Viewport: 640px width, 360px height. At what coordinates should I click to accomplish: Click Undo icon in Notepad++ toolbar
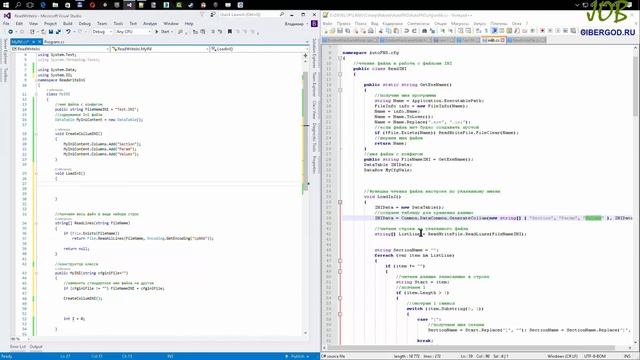point(407,31)
